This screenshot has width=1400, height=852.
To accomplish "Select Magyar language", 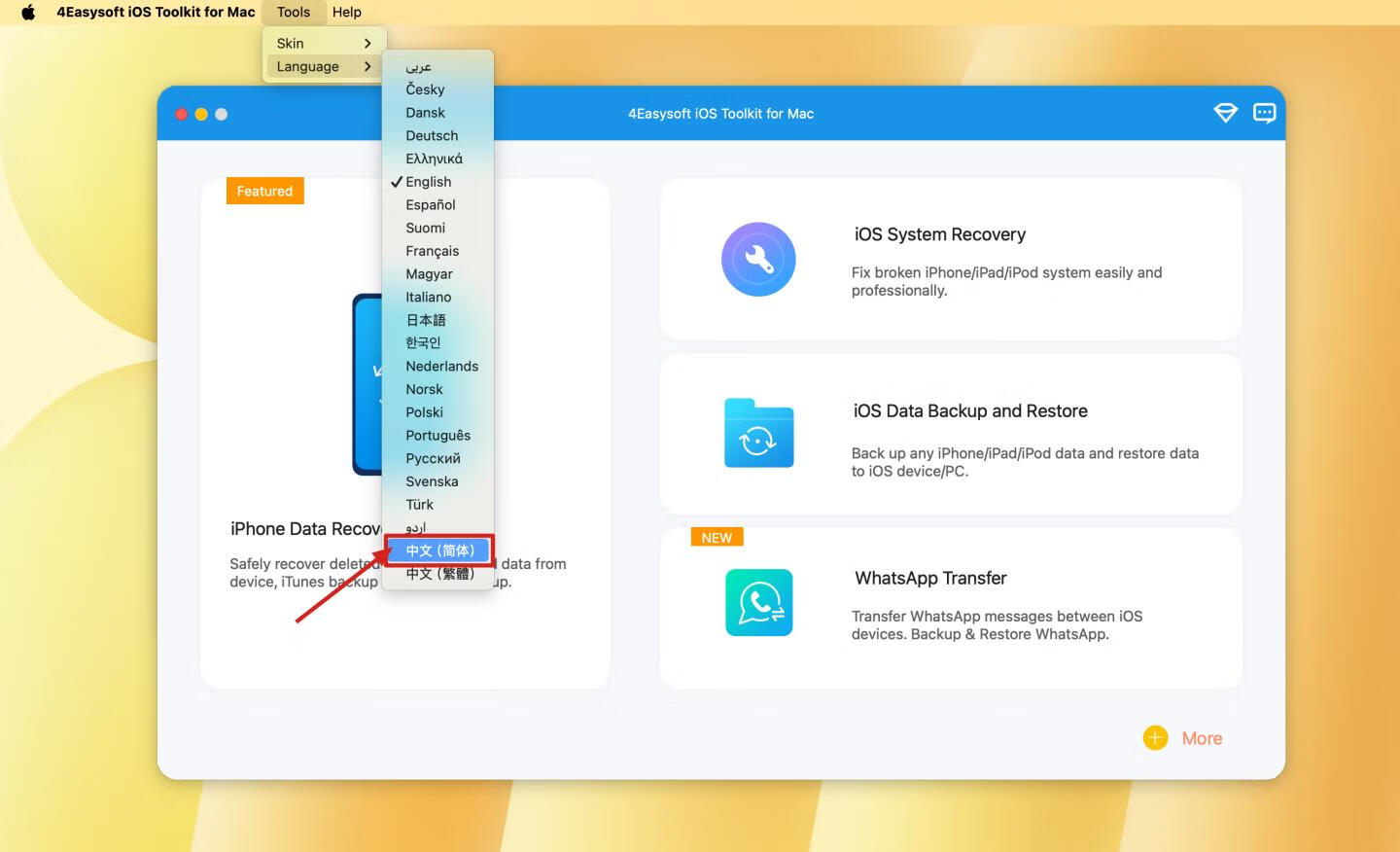I will pos(437,274).
